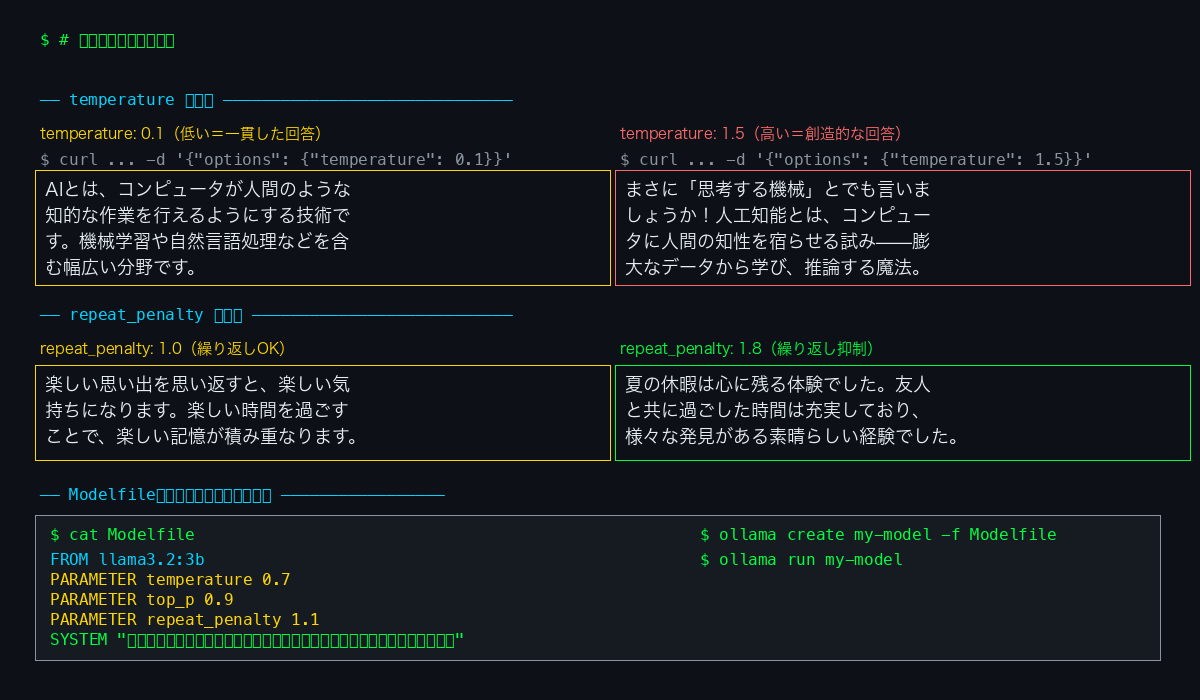The image size is (1200, 700).
Task: Select line '持ちになります。楽しい時間を過ごす'
Action: [198, 410]
